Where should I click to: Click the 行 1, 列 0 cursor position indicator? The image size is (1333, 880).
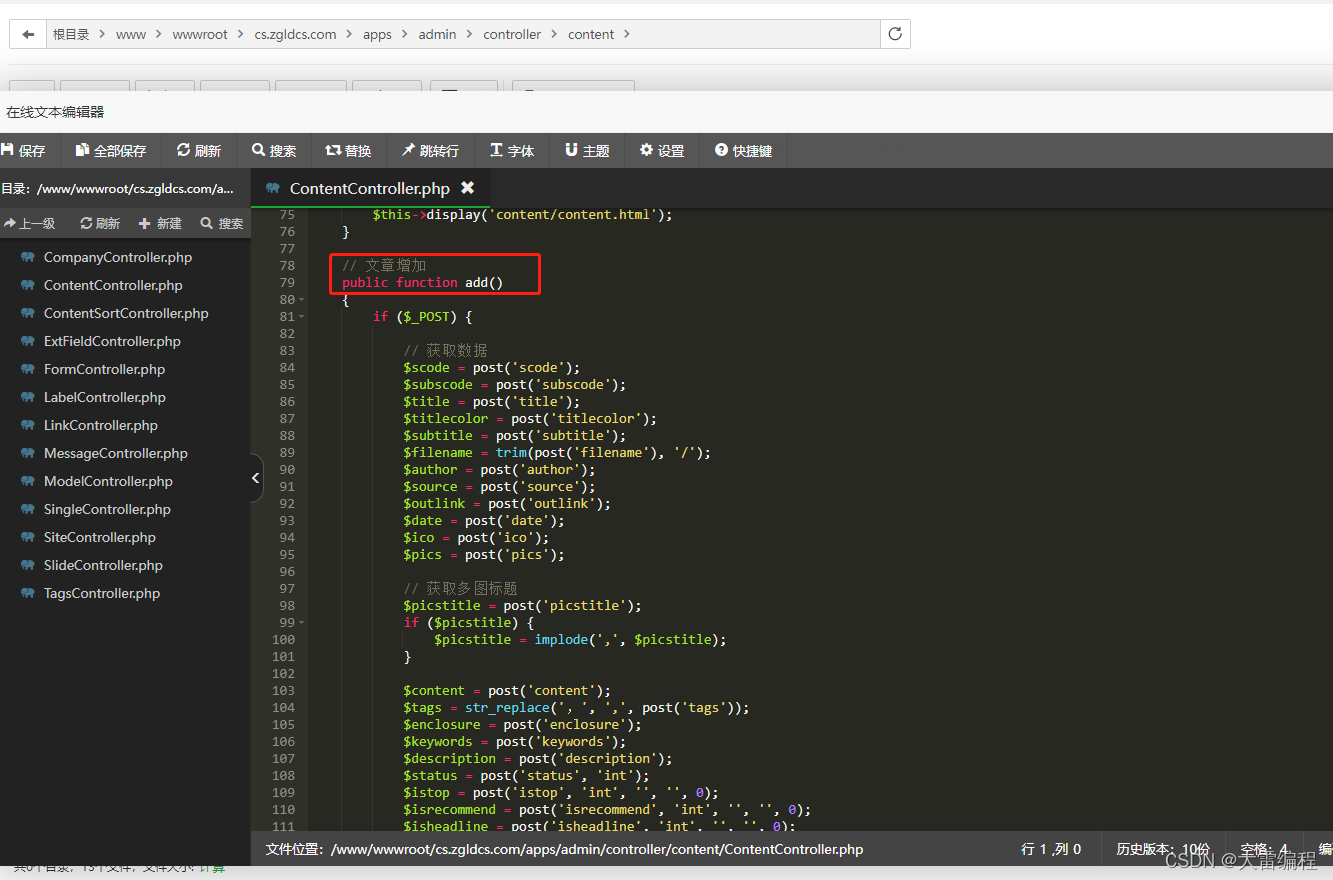(1051, 849)
